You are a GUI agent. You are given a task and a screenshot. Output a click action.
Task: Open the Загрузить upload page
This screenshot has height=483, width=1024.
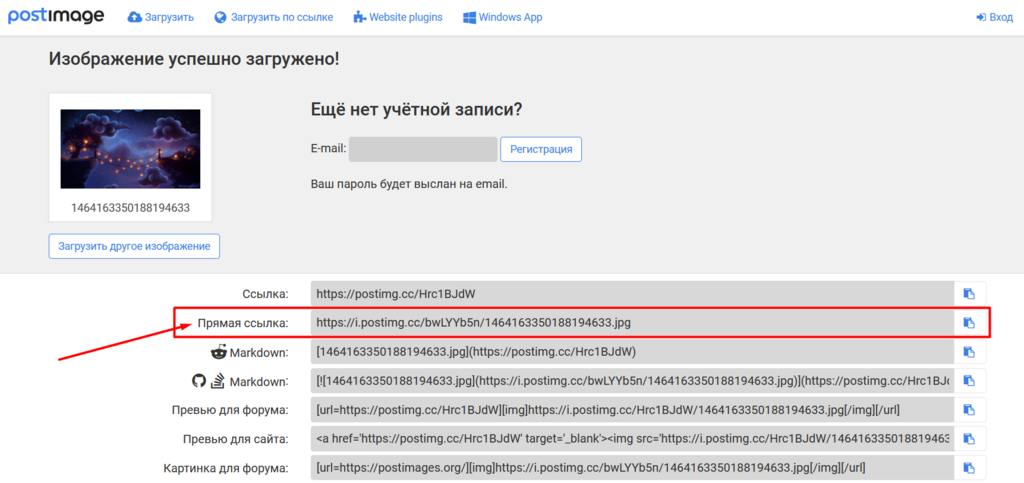click(162, 18)
